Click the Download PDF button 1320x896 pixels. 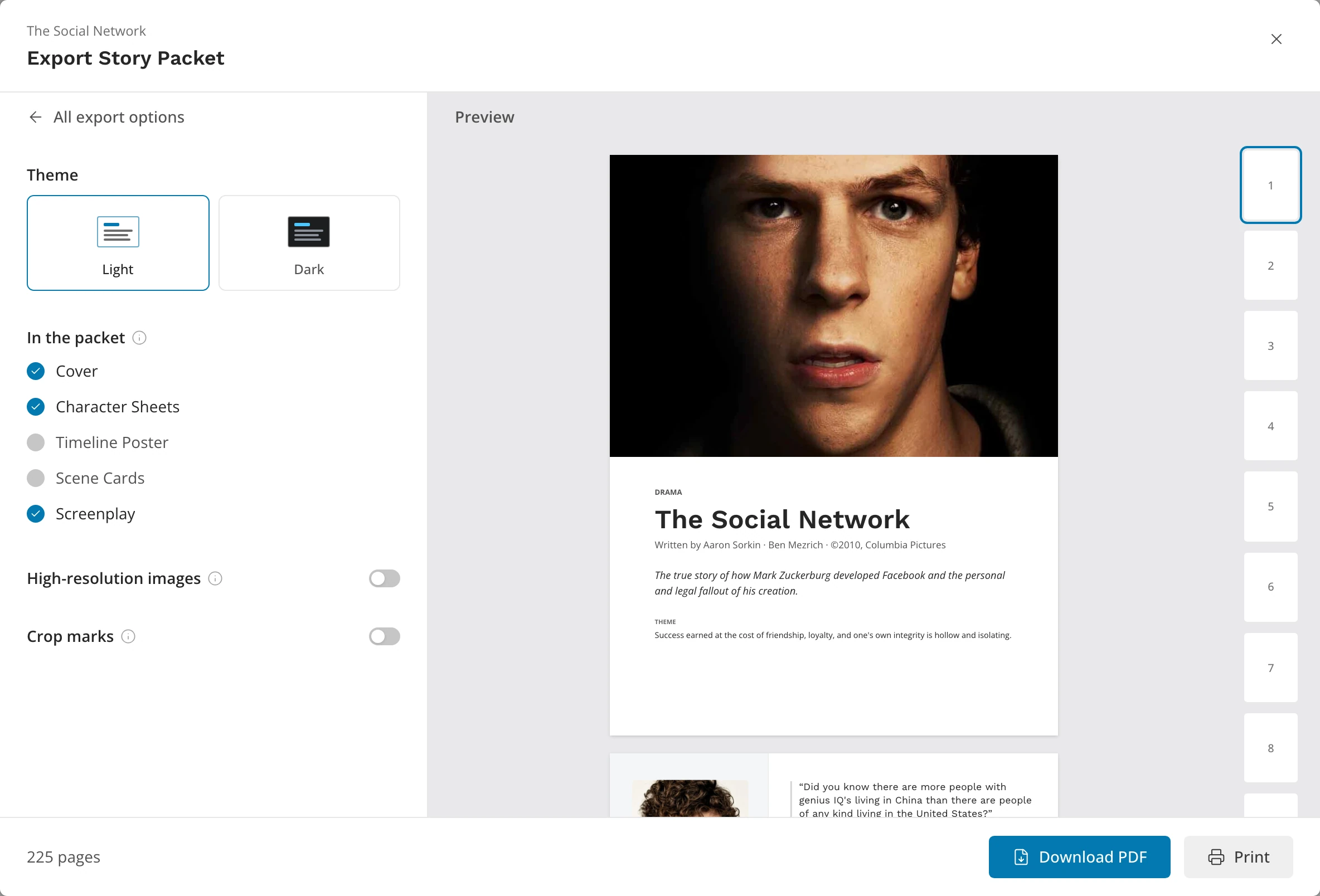1079,857
